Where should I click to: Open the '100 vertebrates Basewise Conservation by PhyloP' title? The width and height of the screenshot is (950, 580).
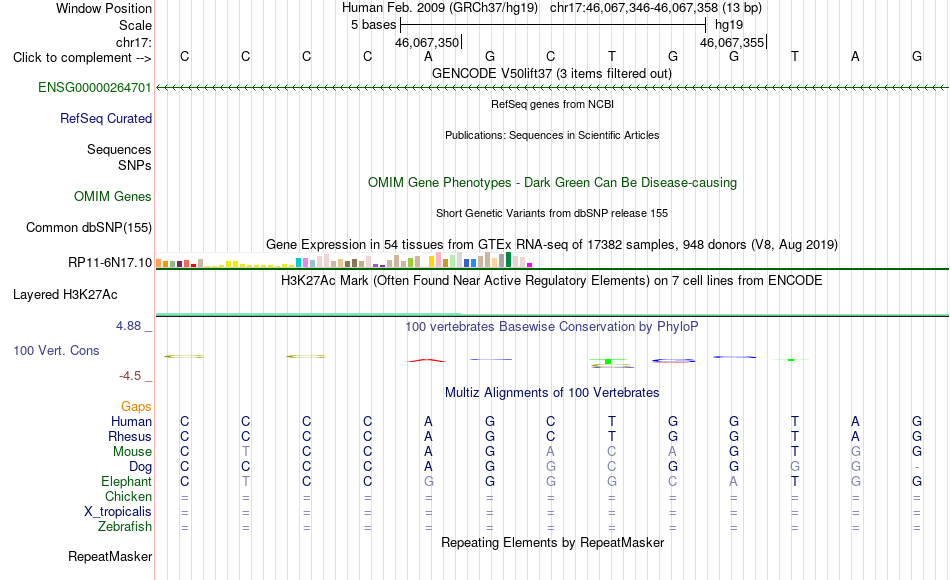552,327
